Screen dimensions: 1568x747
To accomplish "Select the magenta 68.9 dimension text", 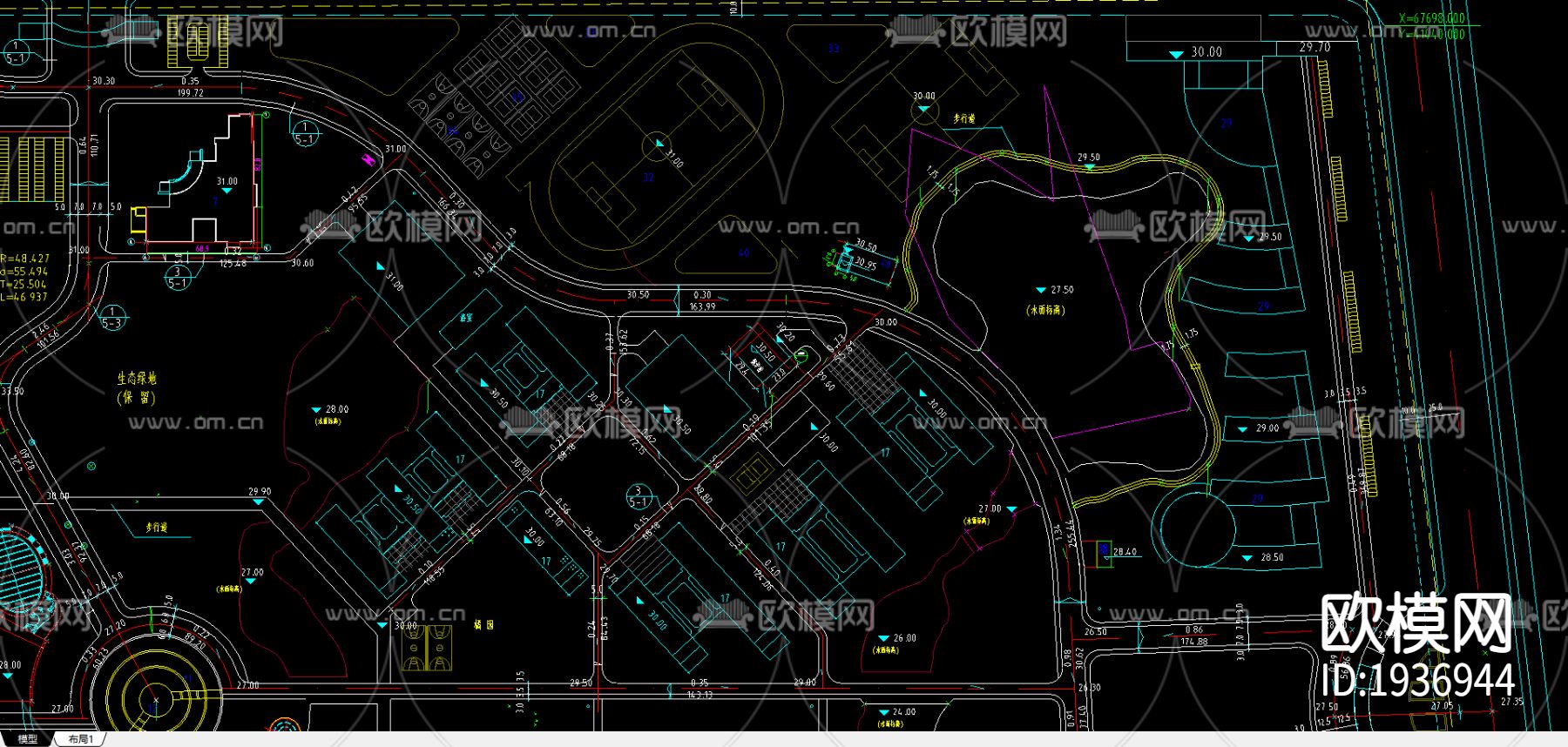I will click(202, 249).
